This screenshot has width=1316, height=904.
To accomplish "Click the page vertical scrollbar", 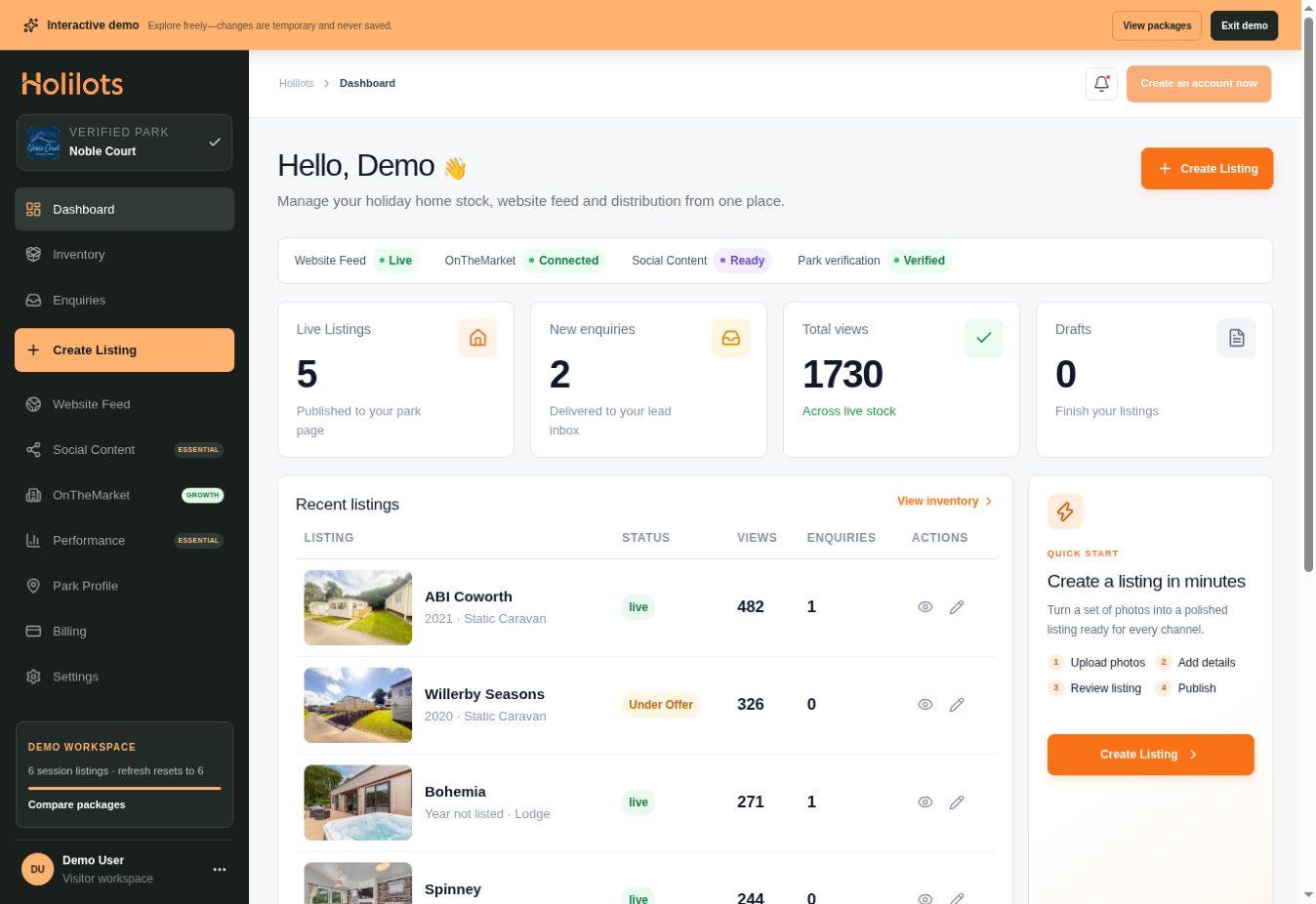I will pos(1308,293).
